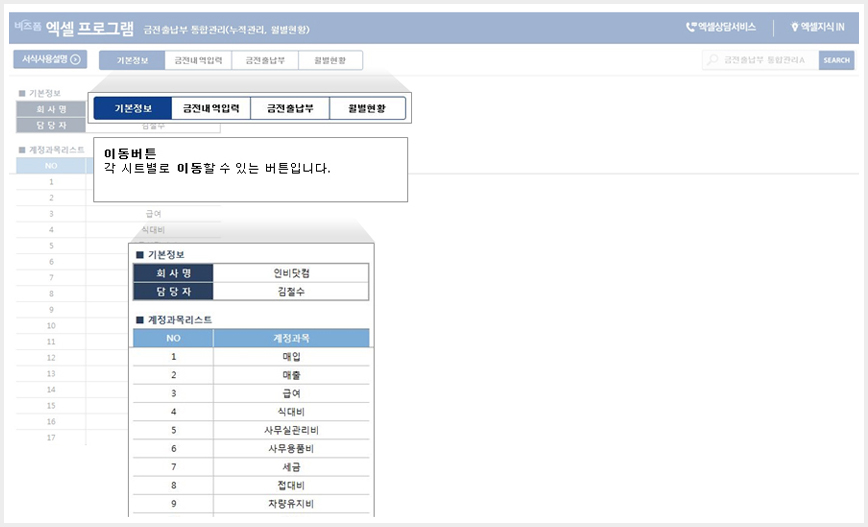Click the magnifier icon in the search box
The width and height of the screenshot is (868, 527).
point(713,59)
